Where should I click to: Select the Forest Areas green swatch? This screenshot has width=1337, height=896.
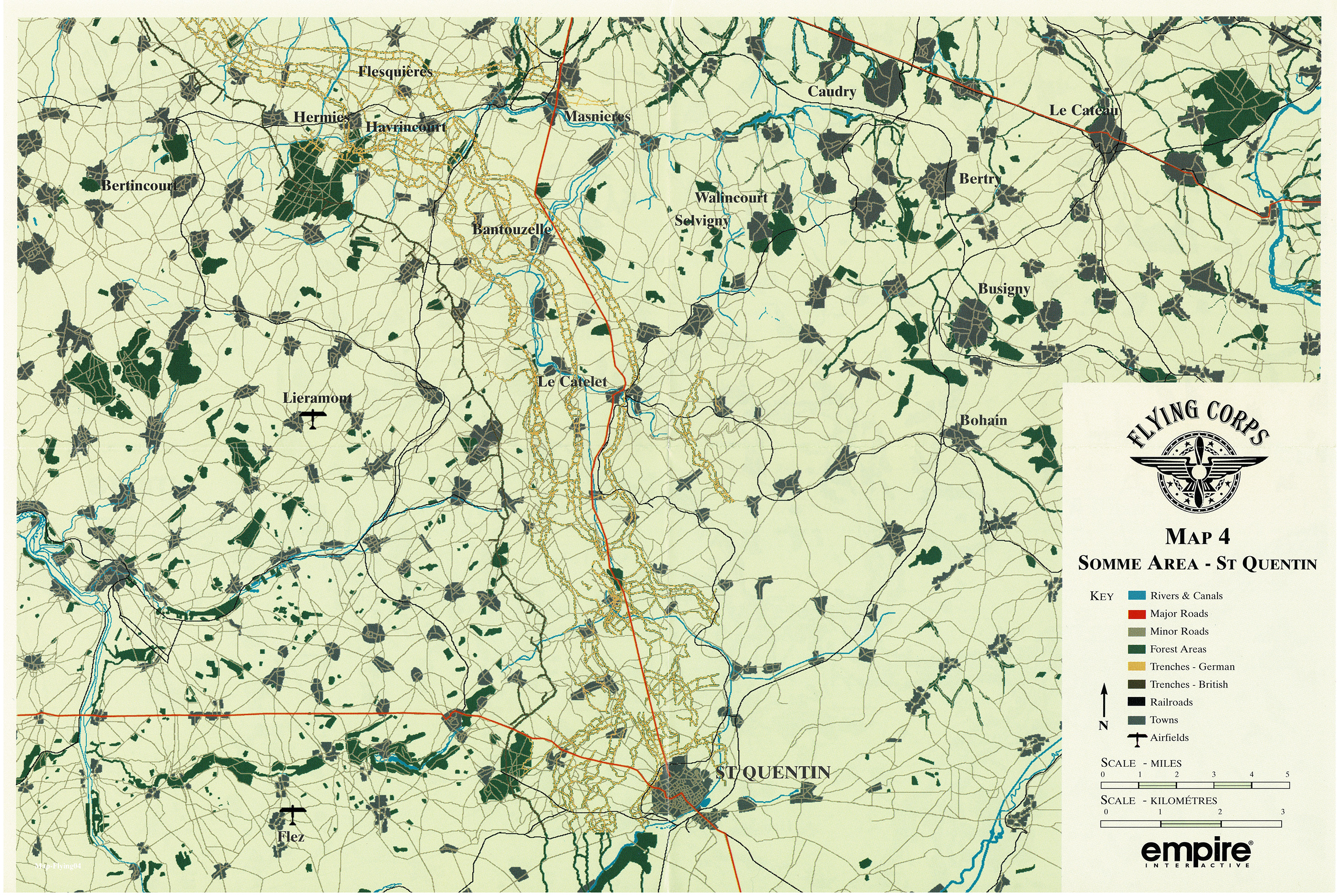pyautogui.click(x=1137, y=649)
